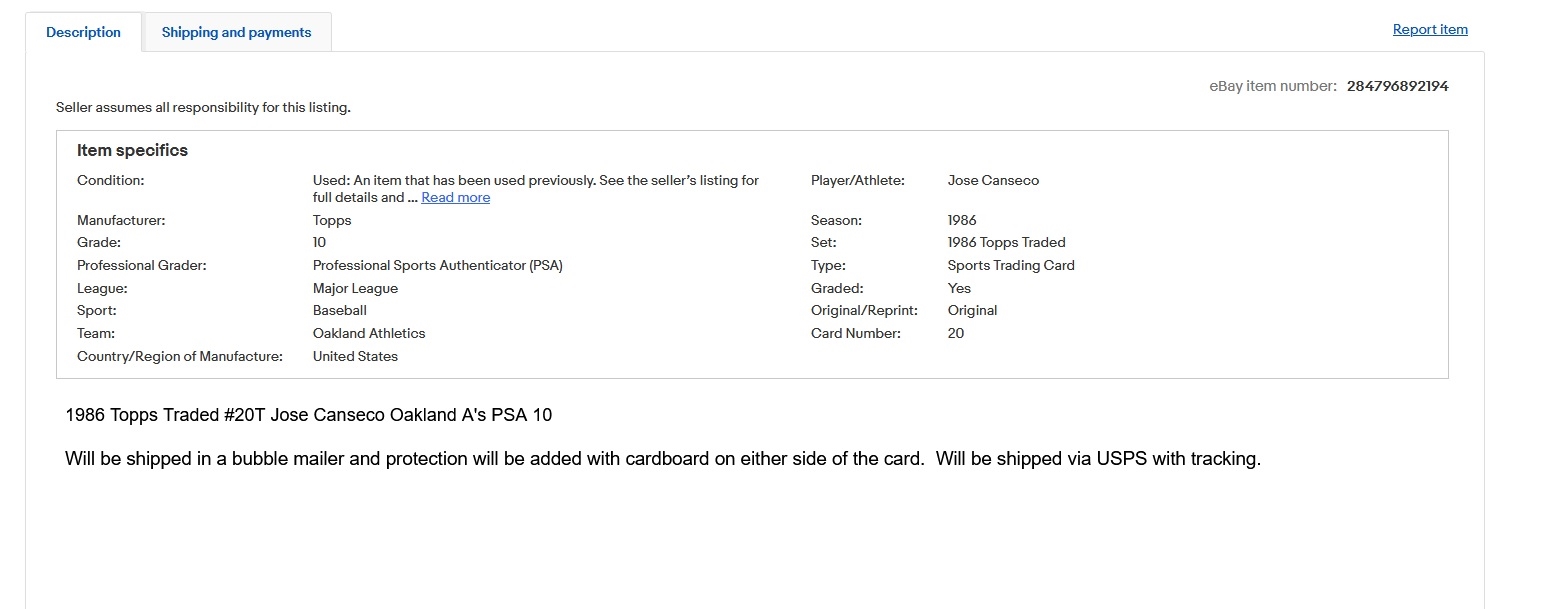The image size is (1554, 609).
Task: Expand condition details with Read more
Action: click(x=456, y=197)
